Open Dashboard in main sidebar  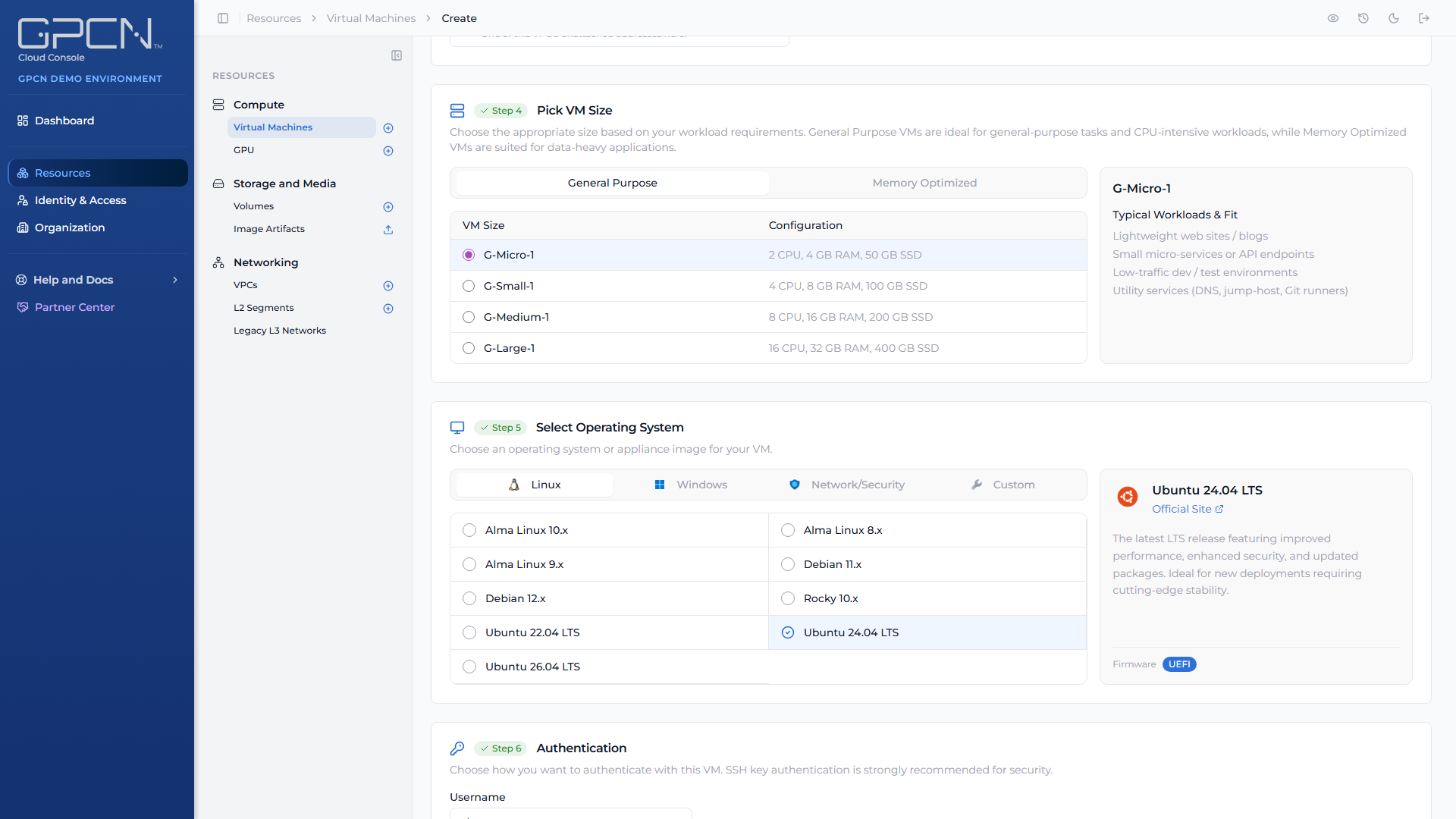(97, 121)
